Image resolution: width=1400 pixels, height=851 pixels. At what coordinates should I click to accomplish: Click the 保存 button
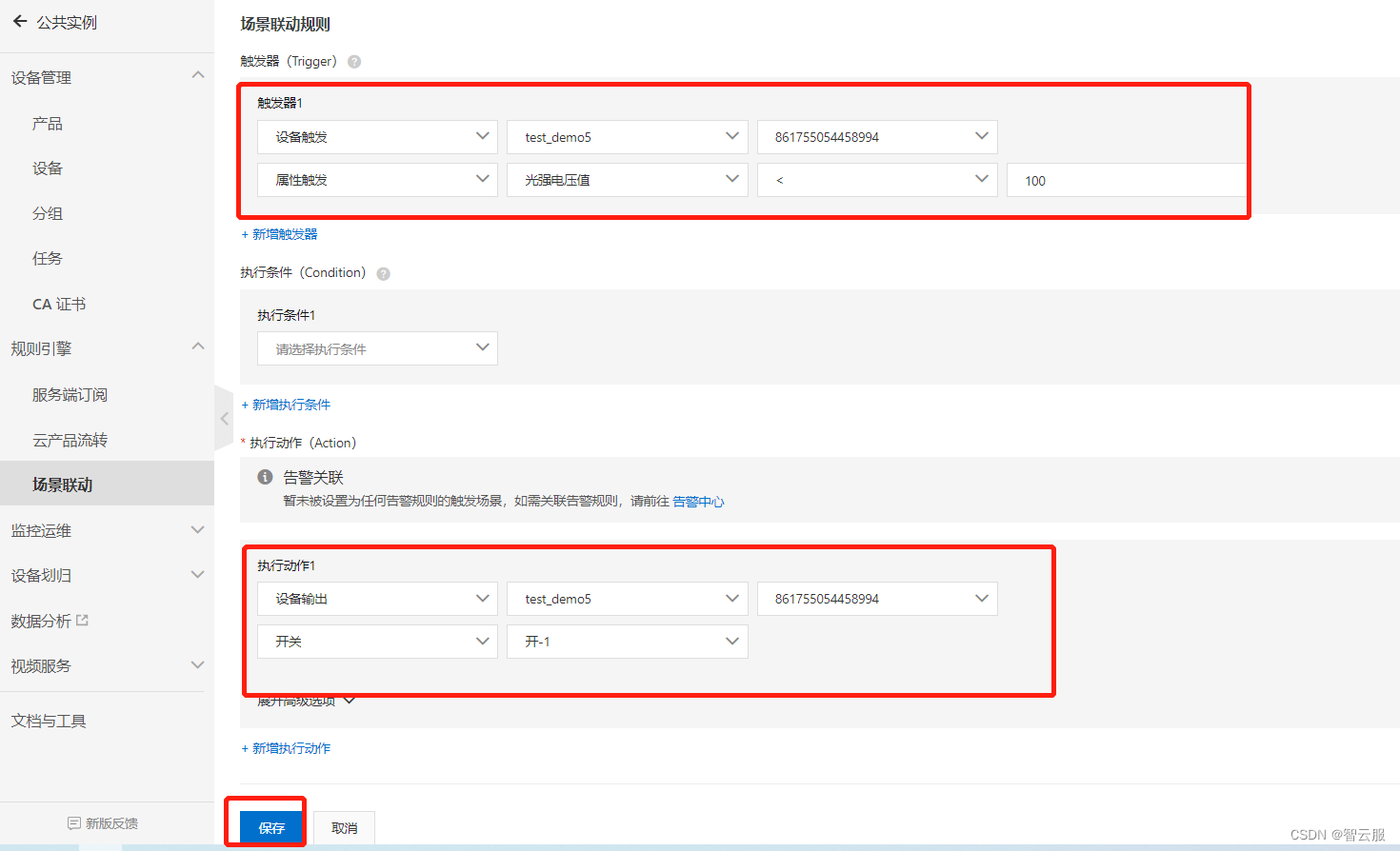pos(271,828)
